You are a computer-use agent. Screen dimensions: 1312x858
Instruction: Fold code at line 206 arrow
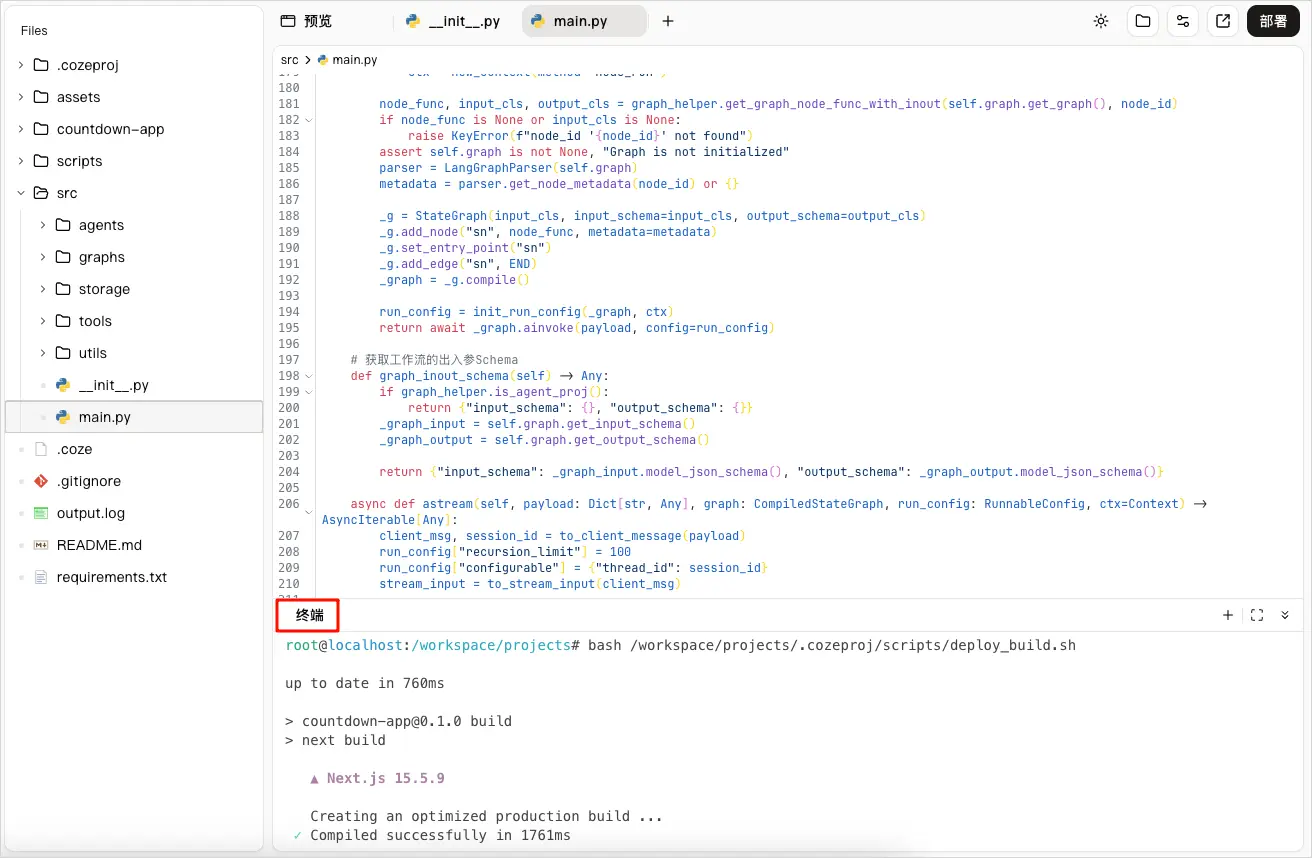308,512
